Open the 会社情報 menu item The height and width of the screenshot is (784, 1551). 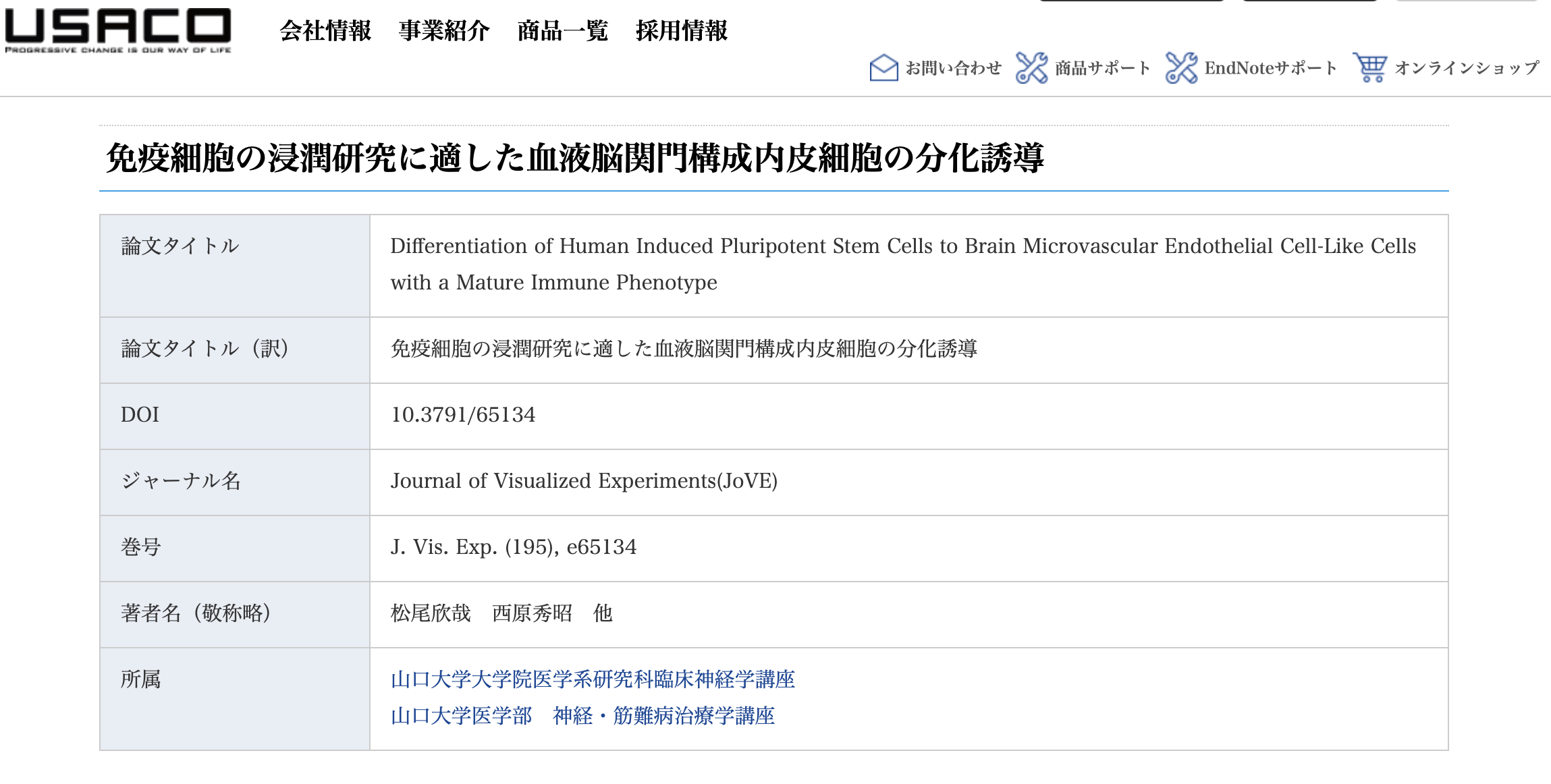pyautogui.click(x=326, y=31)
